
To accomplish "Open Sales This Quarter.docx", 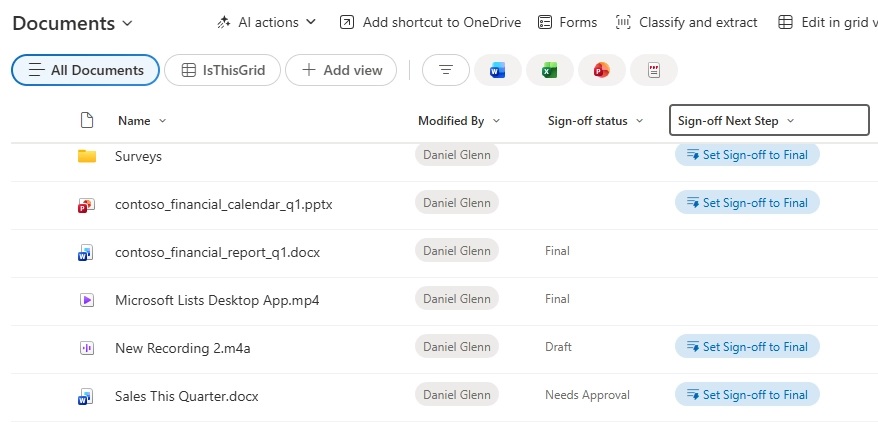I will (x=186, y=396).
